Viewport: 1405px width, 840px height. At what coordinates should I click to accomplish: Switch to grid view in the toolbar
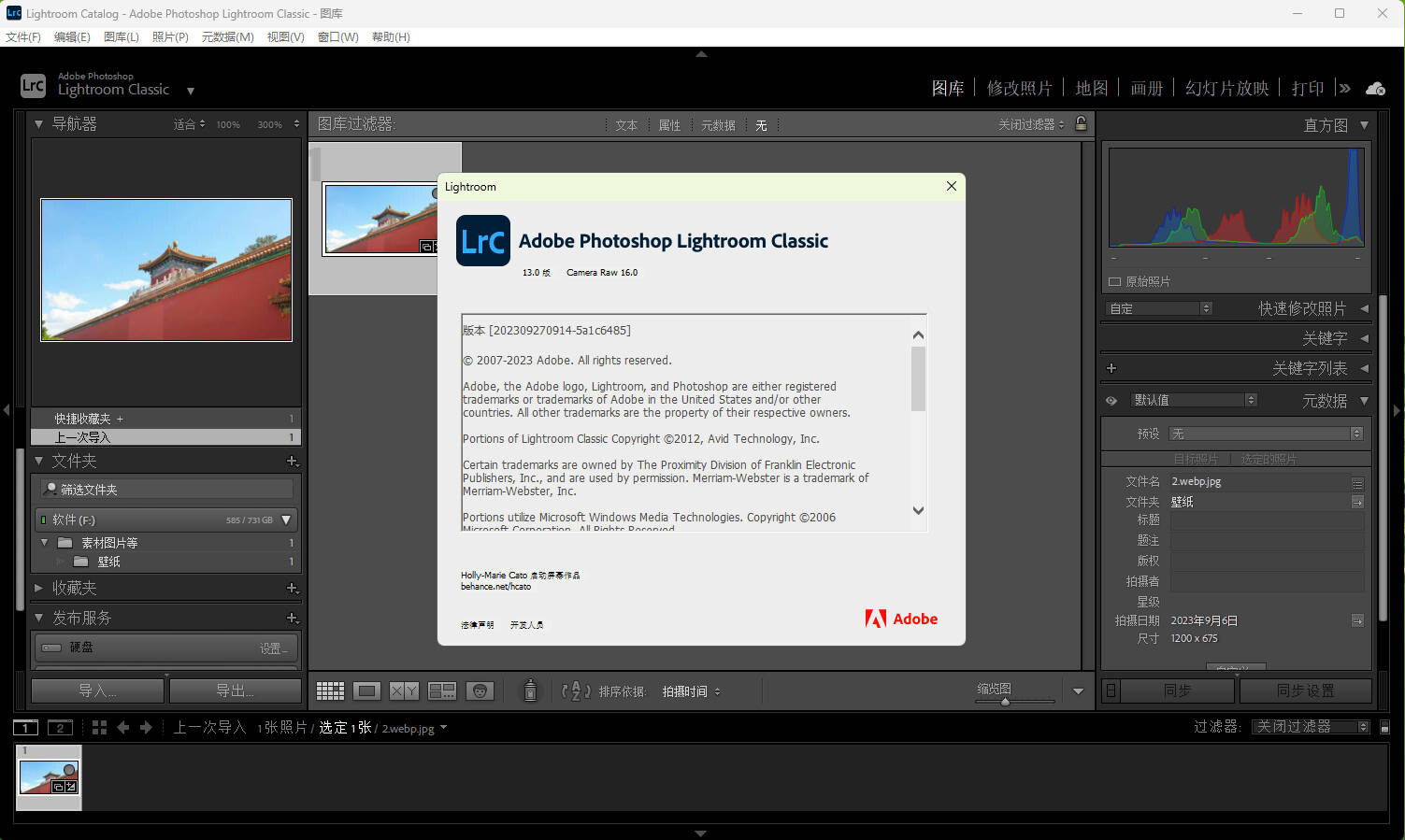tap(330, 691)
